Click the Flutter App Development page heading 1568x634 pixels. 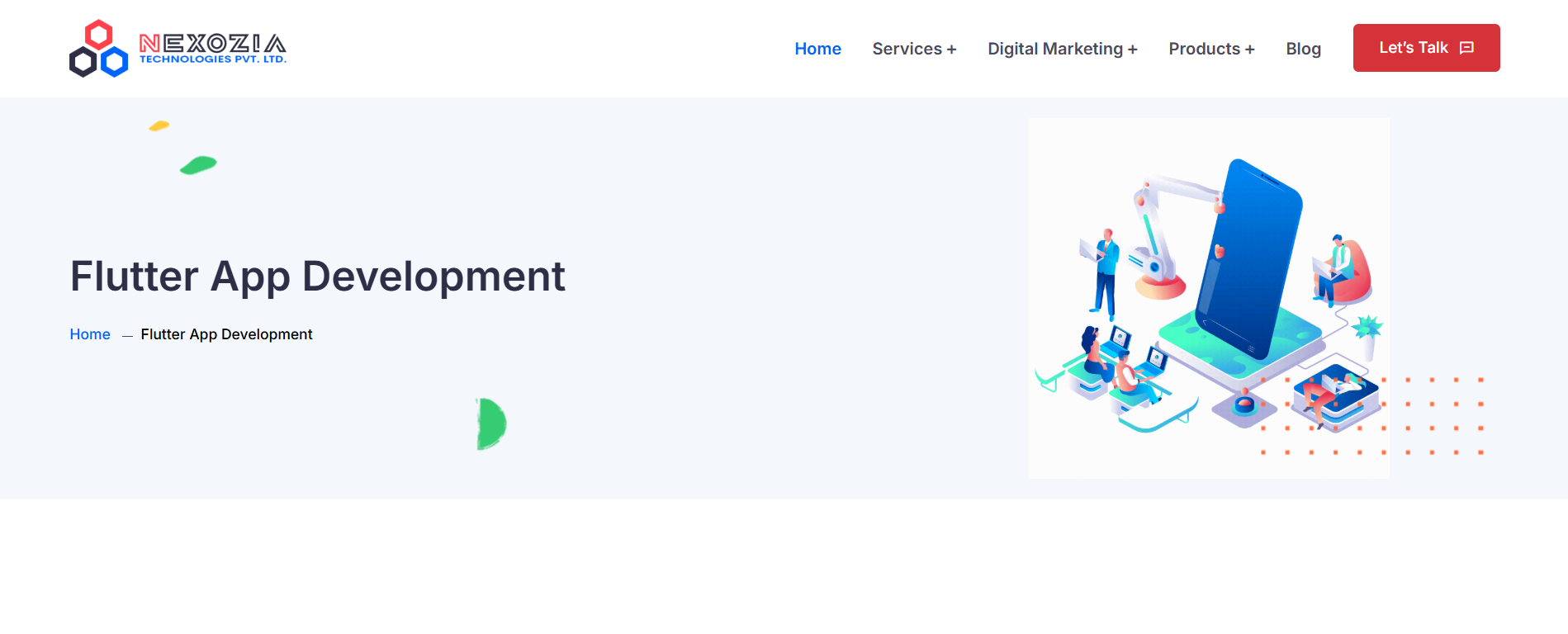pyautogui.click(x=317, y=276)
